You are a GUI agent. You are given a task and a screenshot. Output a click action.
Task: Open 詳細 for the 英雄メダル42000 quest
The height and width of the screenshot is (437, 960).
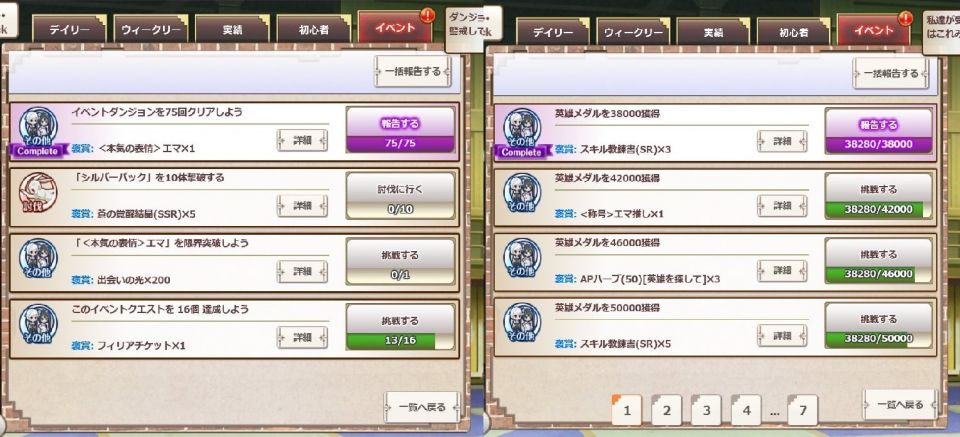pos(782,206)
